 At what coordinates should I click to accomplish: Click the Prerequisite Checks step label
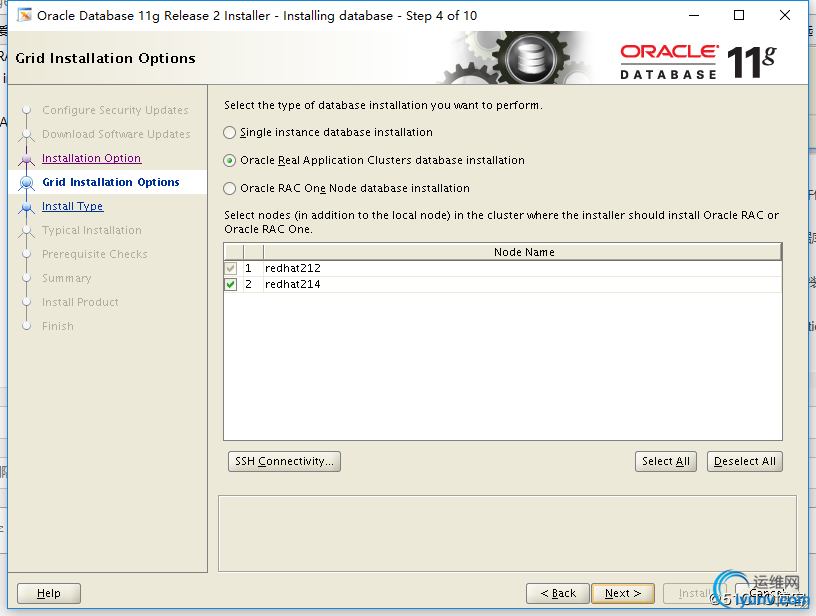95,254
